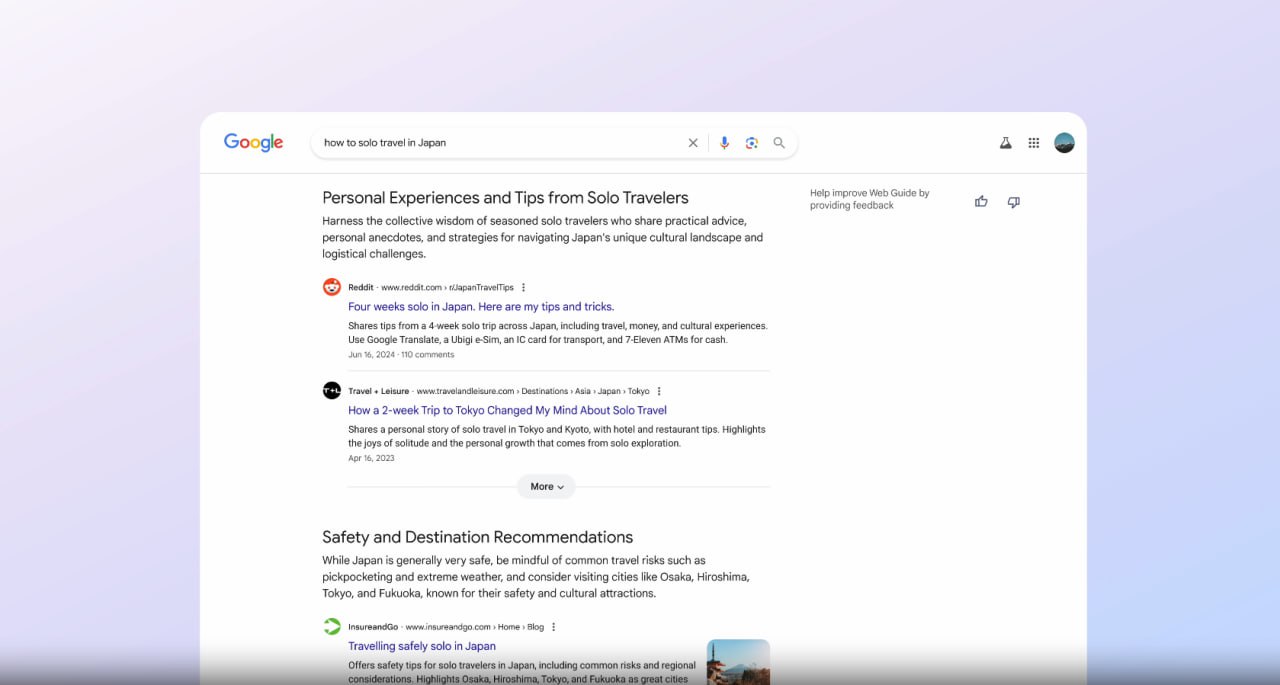Open 'Four weeks solo in Japan' link
This screenshot has height=685, width=1280.
pos(481,307)
